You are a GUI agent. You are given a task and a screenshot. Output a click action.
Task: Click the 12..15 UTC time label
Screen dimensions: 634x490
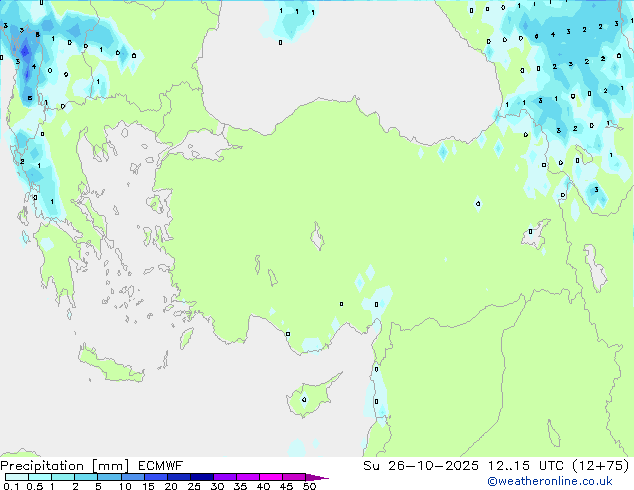[x=516, y=465]
